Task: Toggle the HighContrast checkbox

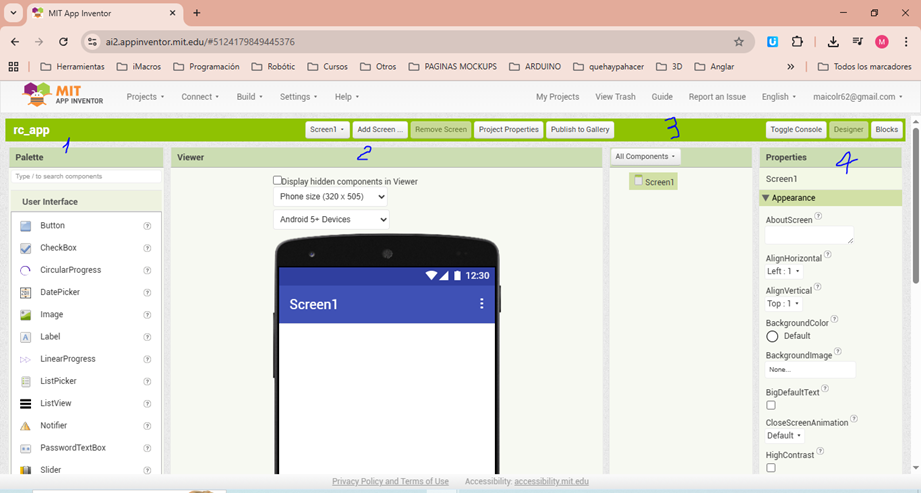Action: (771, 467)
